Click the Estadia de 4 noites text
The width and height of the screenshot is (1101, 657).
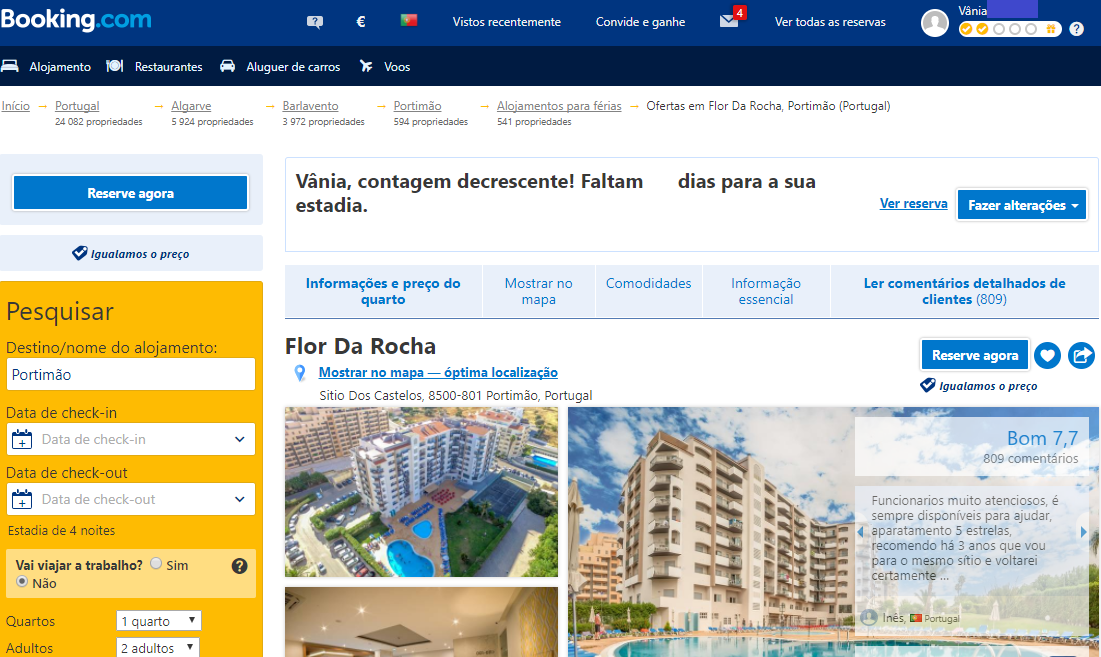click(x=61, y=531)
